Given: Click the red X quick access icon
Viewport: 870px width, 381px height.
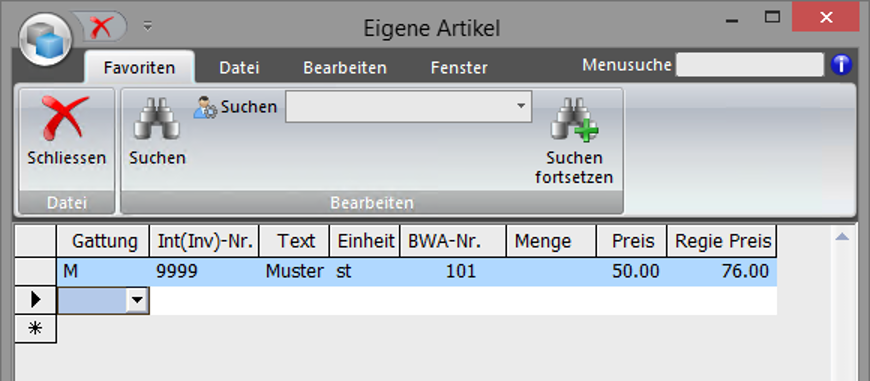Looking at the screenshot, I should point(102,26).
